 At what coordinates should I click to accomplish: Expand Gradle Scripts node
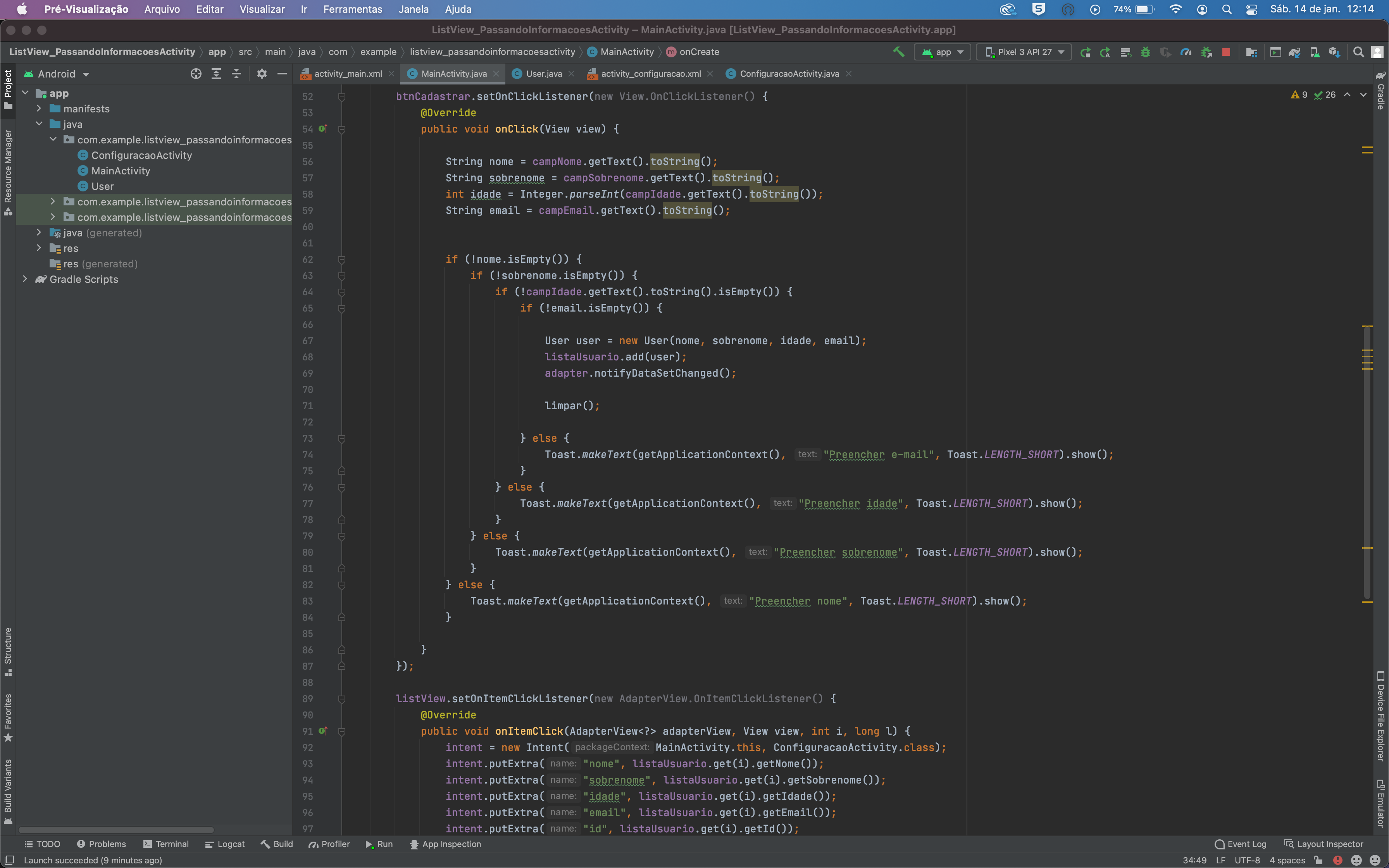(25, 279)
